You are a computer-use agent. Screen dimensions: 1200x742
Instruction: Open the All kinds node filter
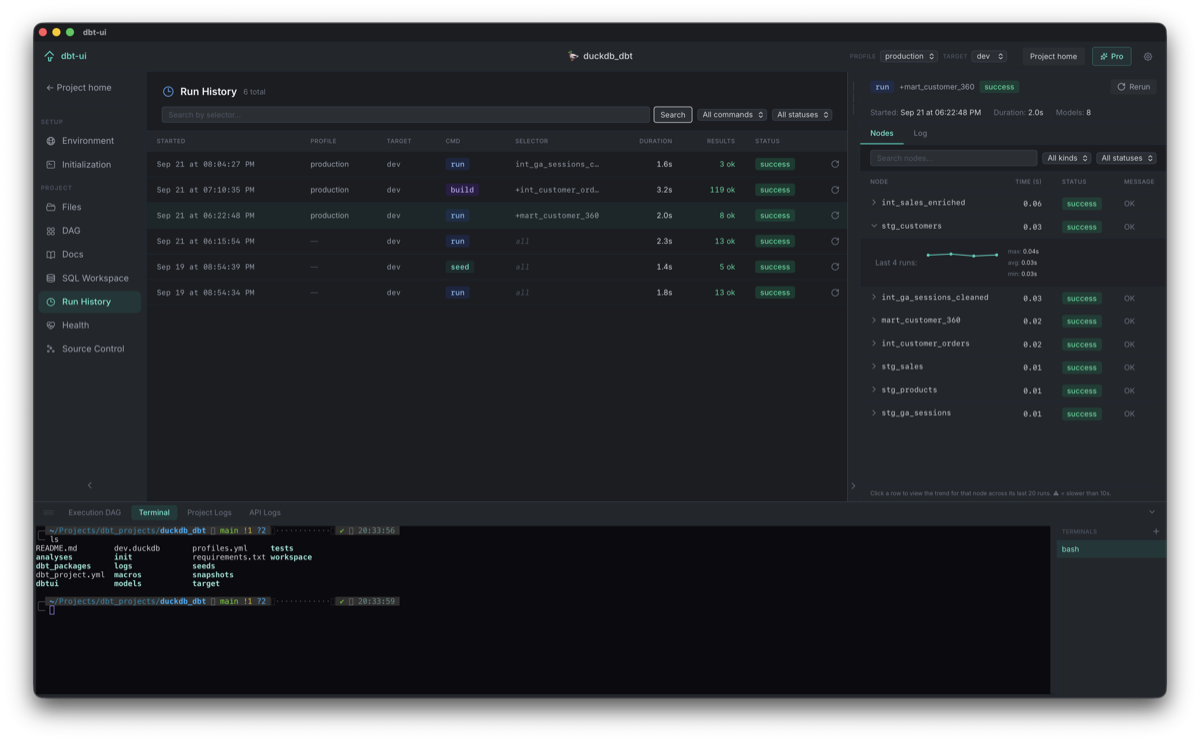click(x=1067, y=158)
